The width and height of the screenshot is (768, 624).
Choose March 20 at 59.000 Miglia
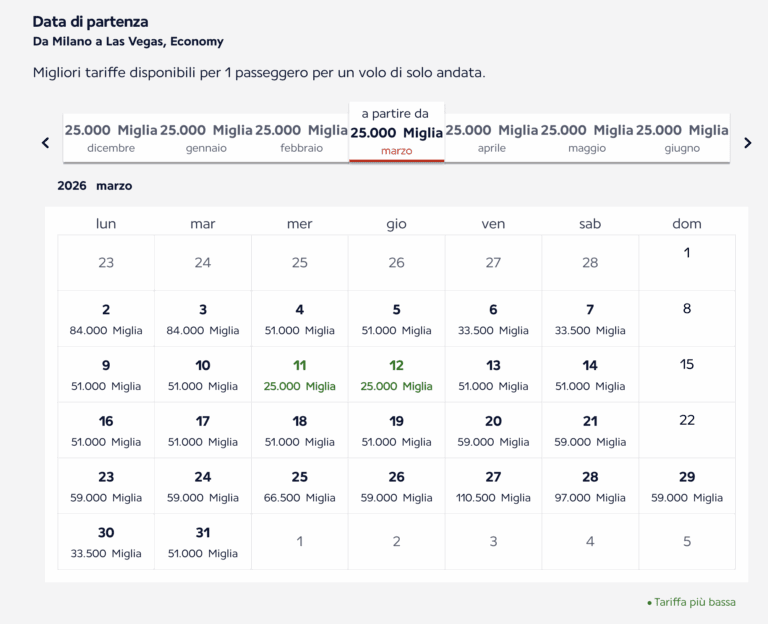pyautogui.click(x=493, y=430)
